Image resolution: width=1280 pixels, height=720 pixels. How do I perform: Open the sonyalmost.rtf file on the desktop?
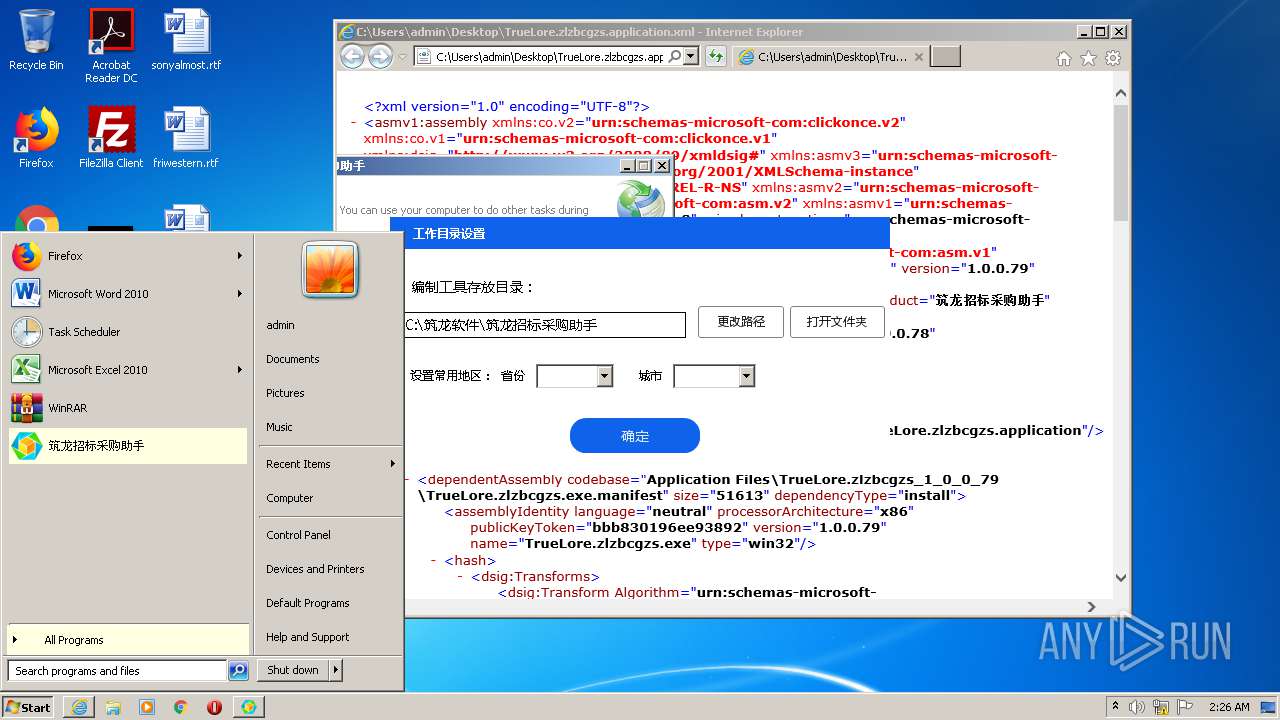(x=186, y=40)
